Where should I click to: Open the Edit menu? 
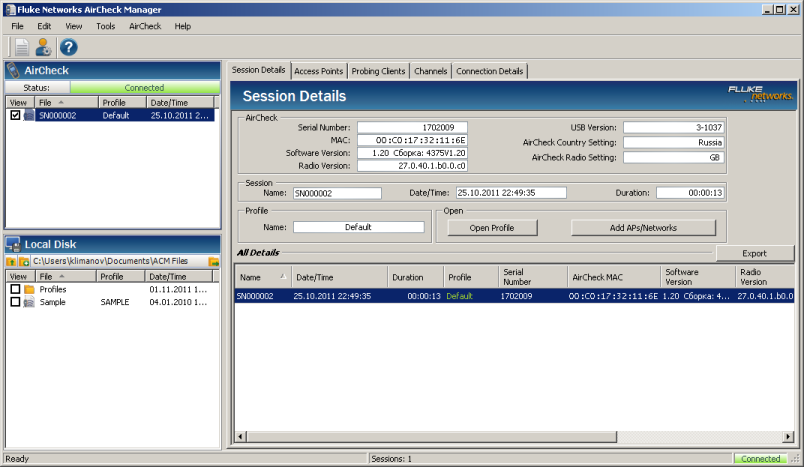pyautogui.click(x=44, y=26)
